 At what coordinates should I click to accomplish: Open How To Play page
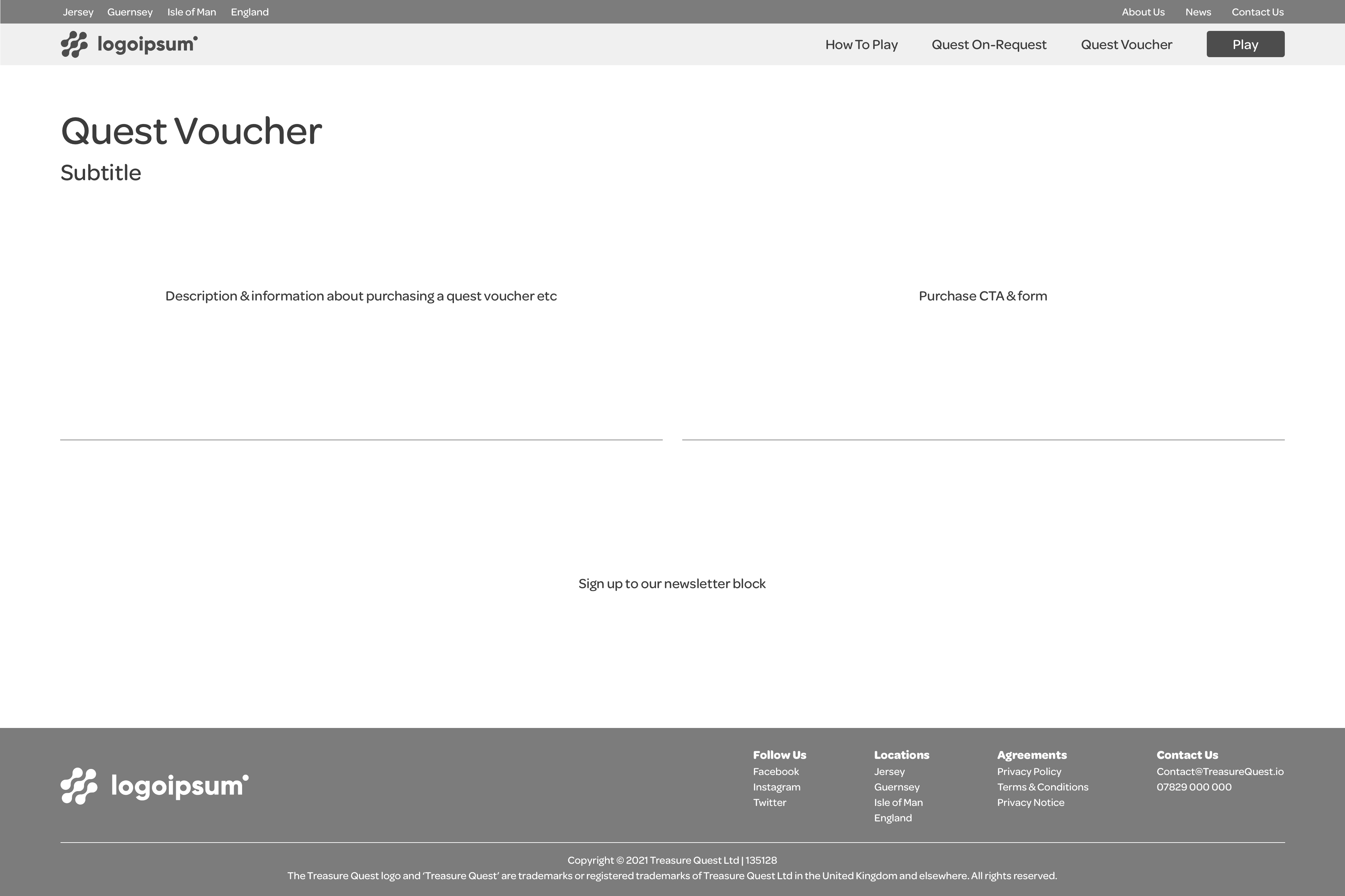click(861, 45)
